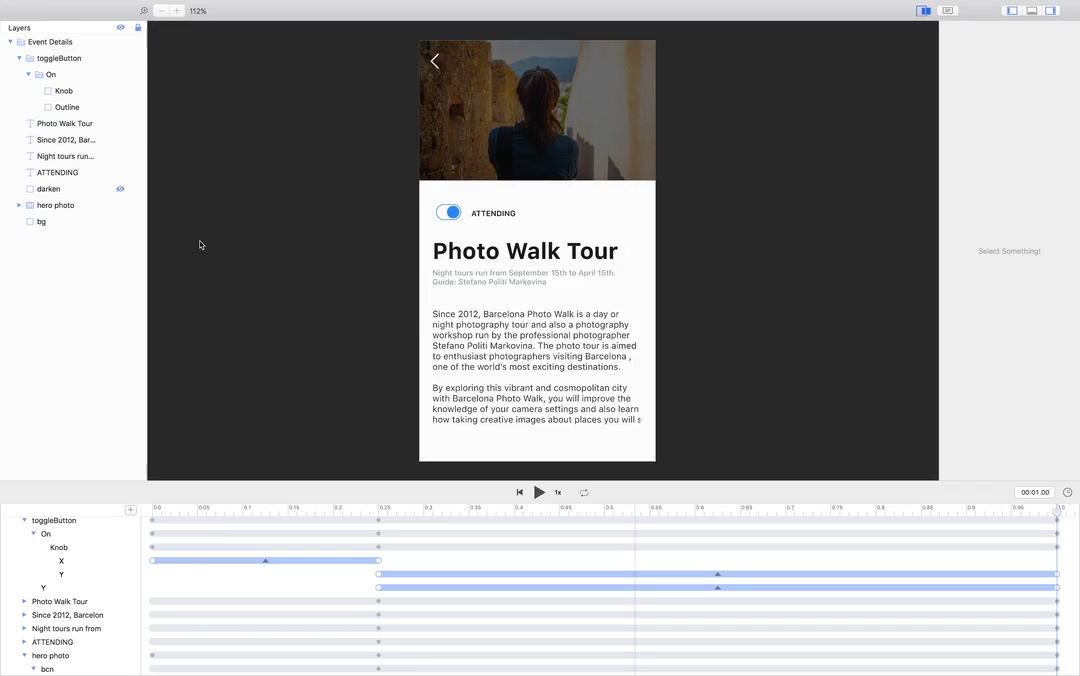Click the On folder icon in Layers

coord(39,74)
